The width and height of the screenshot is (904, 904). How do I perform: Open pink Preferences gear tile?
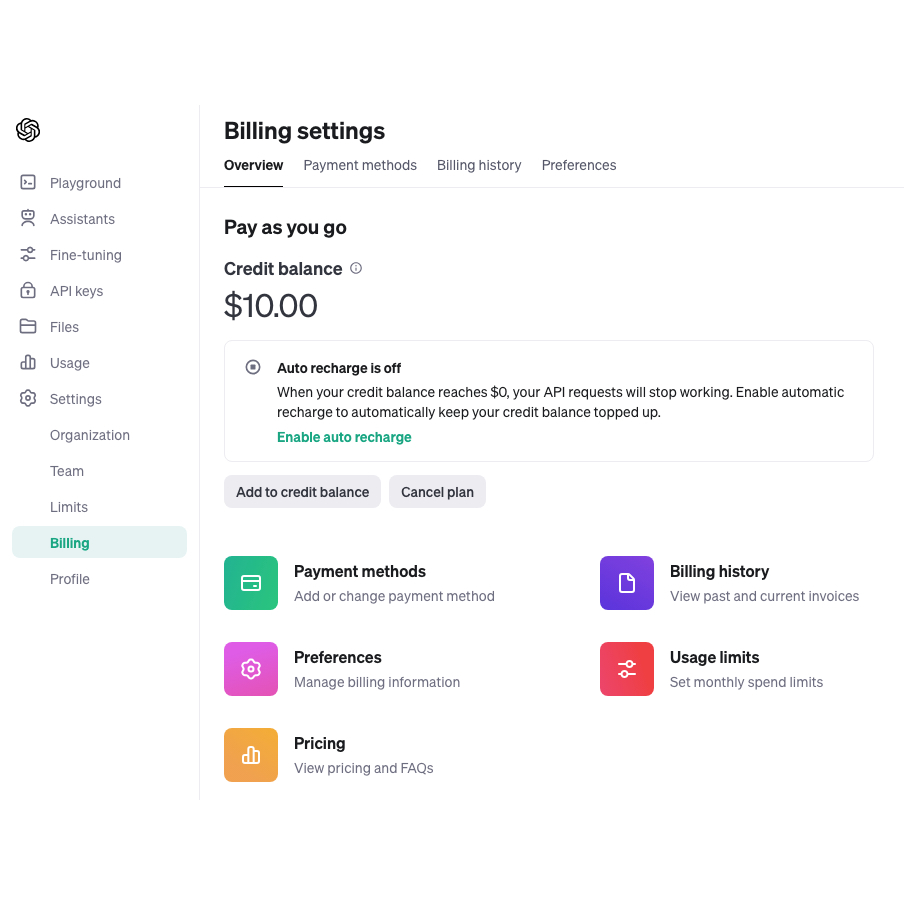[251, 669]
